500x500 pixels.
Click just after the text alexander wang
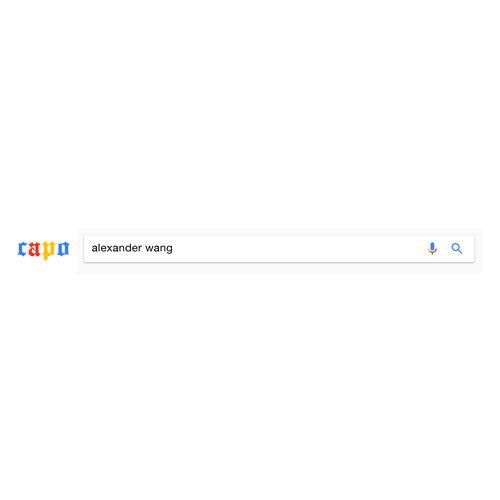pyautogui.click(x=174, y=248)
